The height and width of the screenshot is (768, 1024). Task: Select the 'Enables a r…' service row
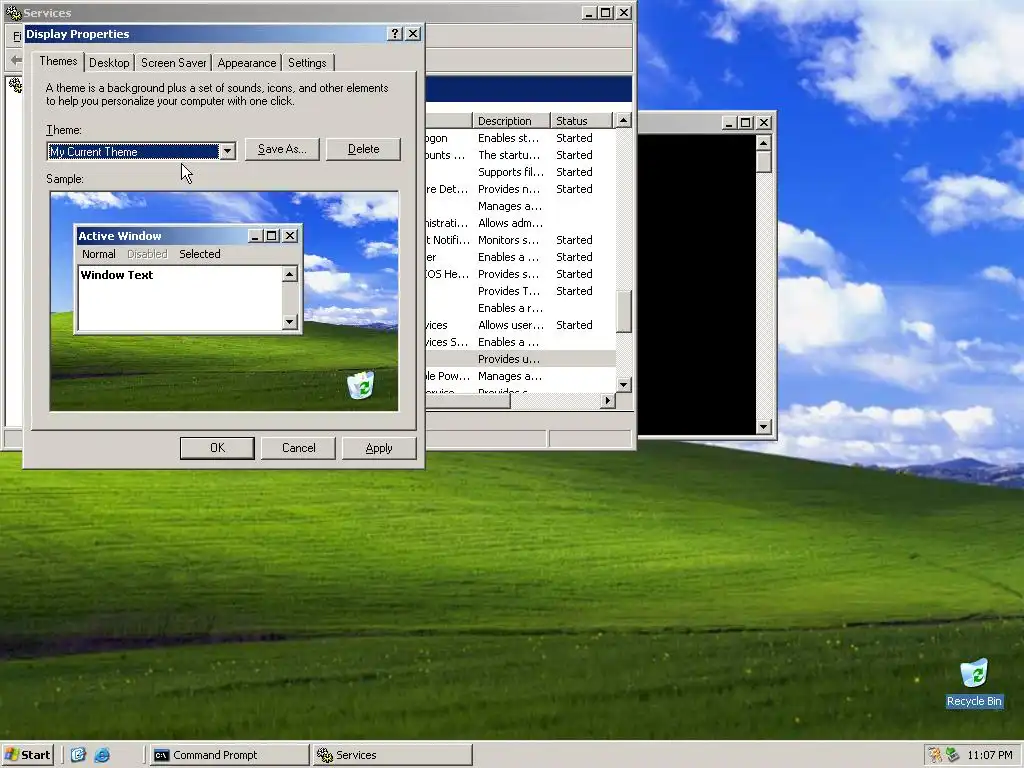pos(520,308)
